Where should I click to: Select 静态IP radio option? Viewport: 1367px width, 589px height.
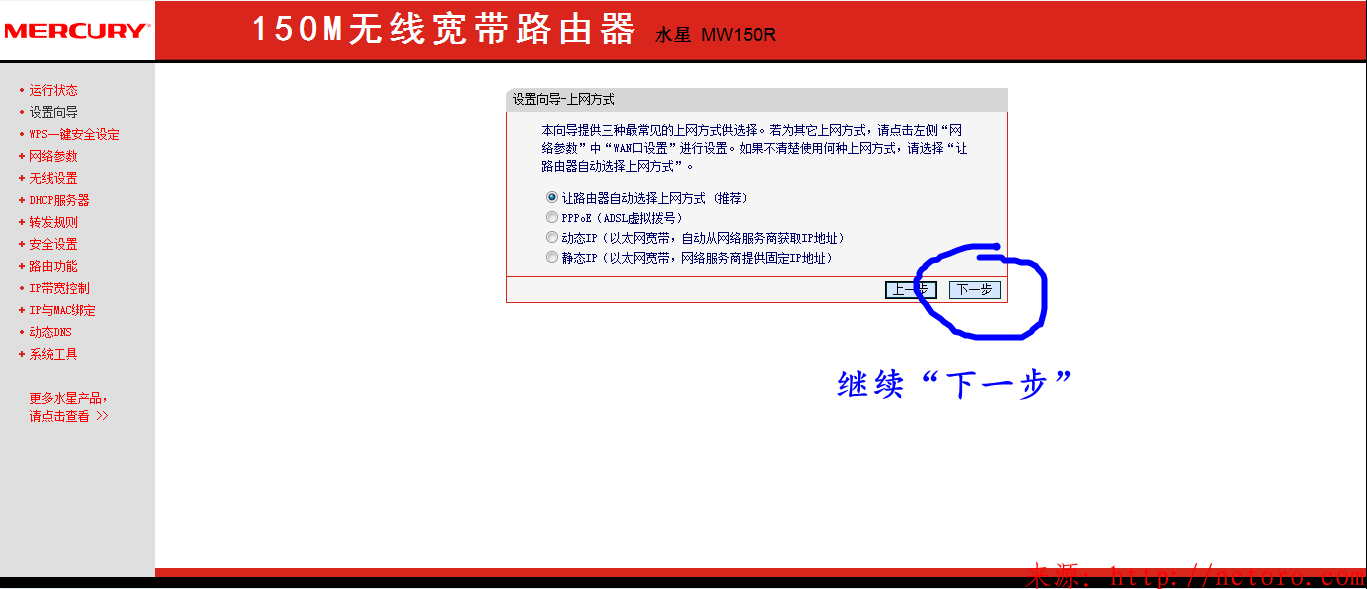(552, 258)
